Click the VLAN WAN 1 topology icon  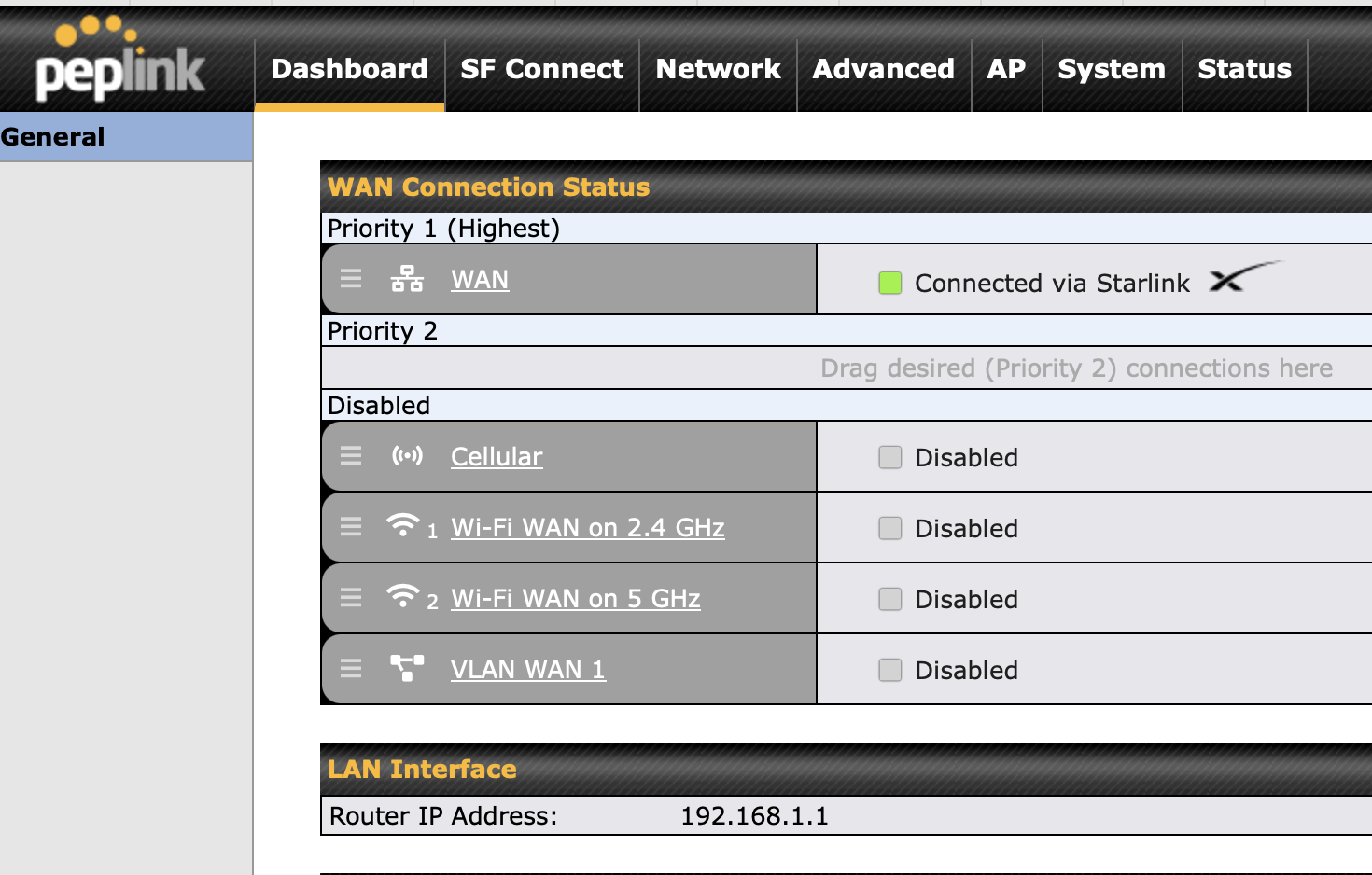407,668
